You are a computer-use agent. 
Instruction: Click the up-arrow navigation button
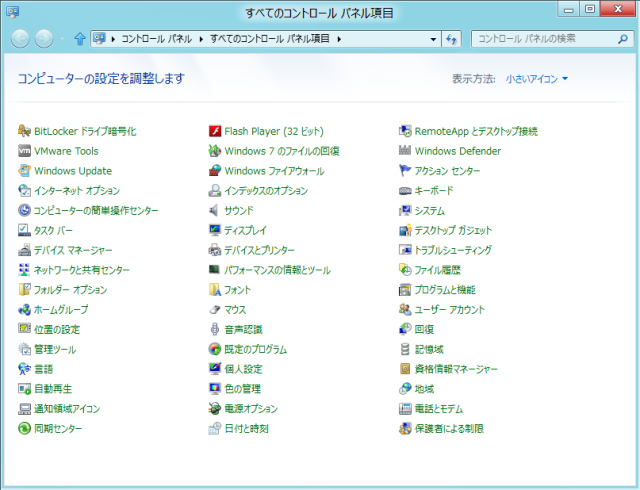[x=79, y=39]
